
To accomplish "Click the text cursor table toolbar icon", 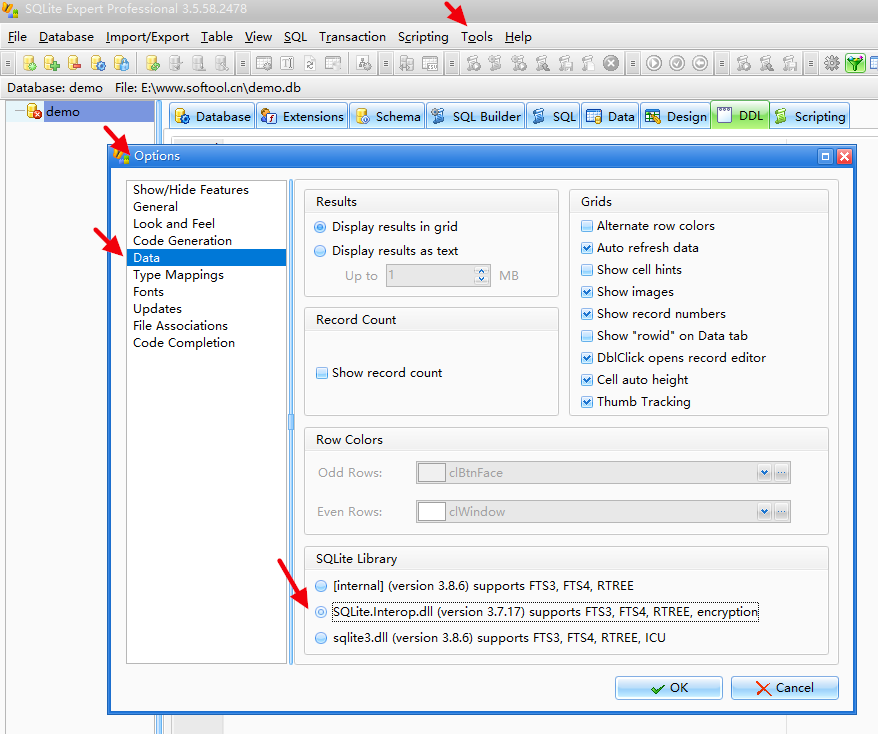I will pyautogui.click(x=287, y=63).
